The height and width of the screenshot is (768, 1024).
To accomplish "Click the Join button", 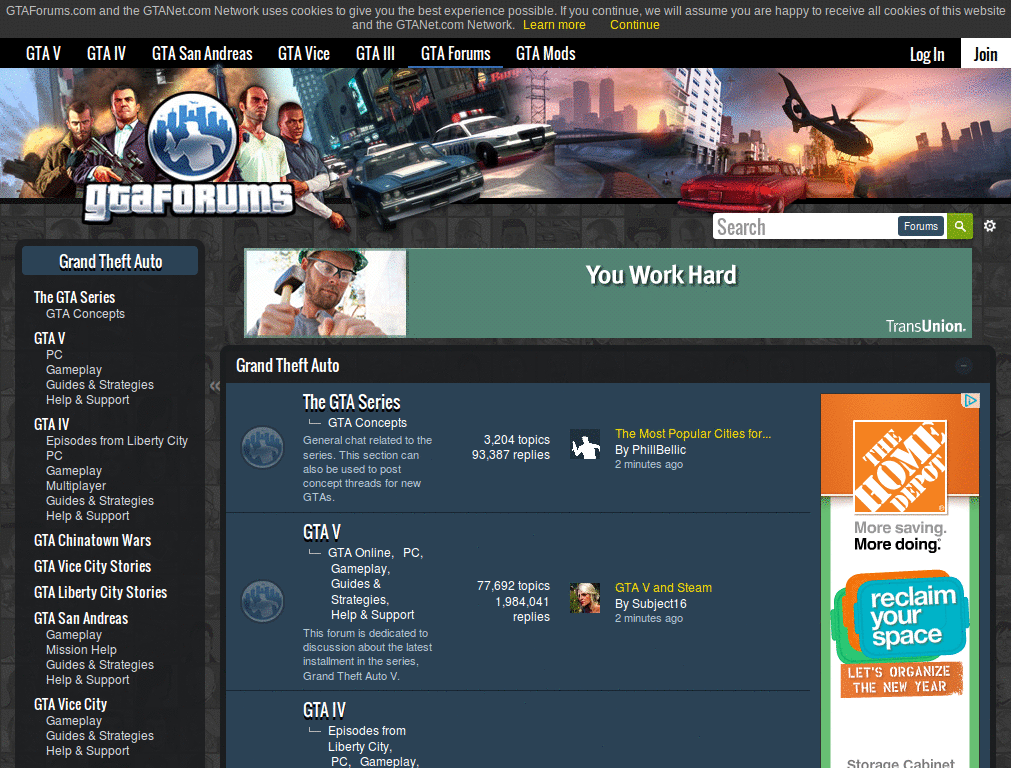I will 985,54.
